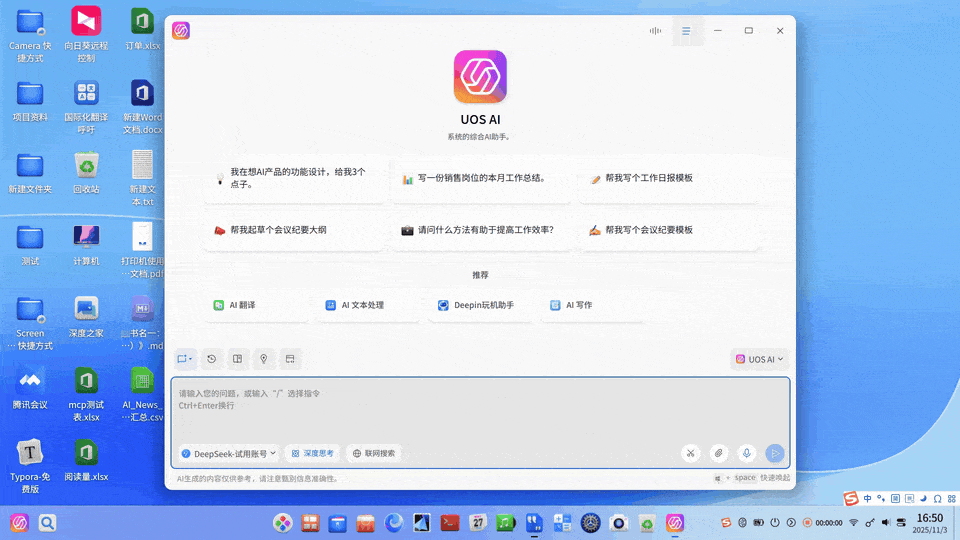Select the 帮我写个工作日报模板 prompt

point(669,178)
